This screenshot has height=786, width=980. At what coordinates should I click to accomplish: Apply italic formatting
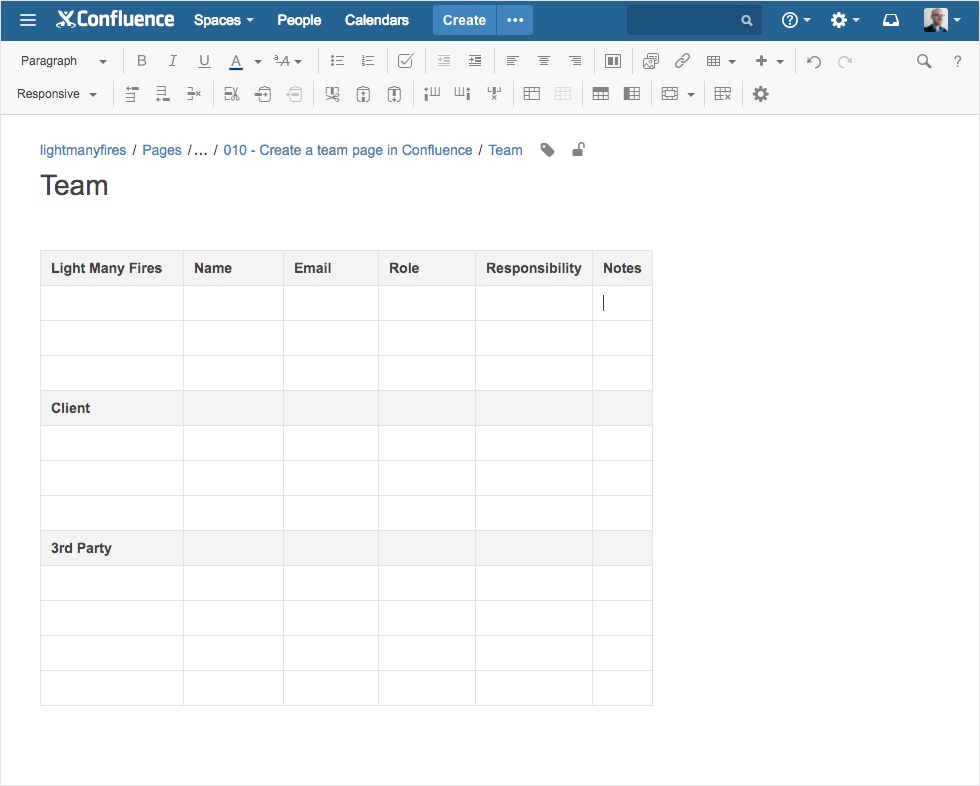[x=172, y=61]
